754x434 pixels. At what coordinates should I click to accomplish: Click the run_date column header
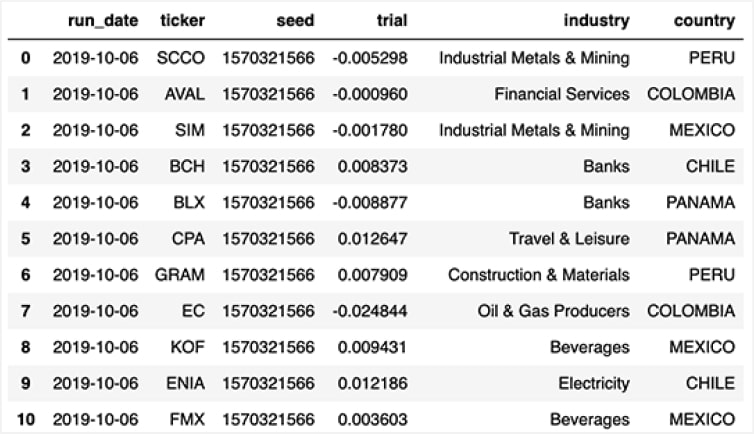point(102,20)
